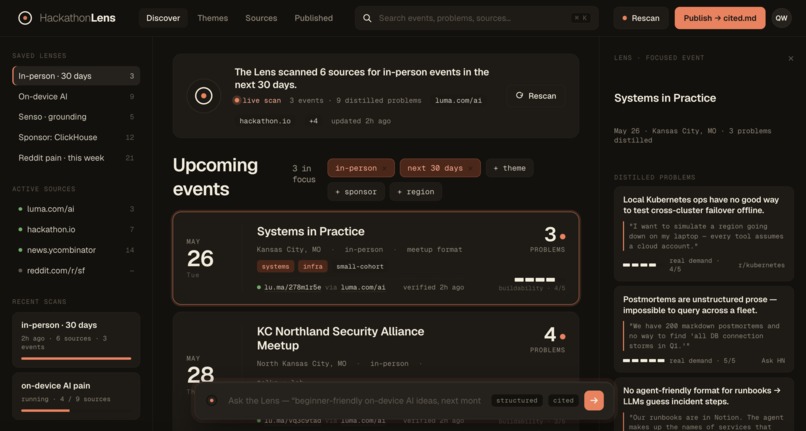806x431 pixels.
Task: Click the luma.com/ai source chip in banner
Action: (459, 100)
